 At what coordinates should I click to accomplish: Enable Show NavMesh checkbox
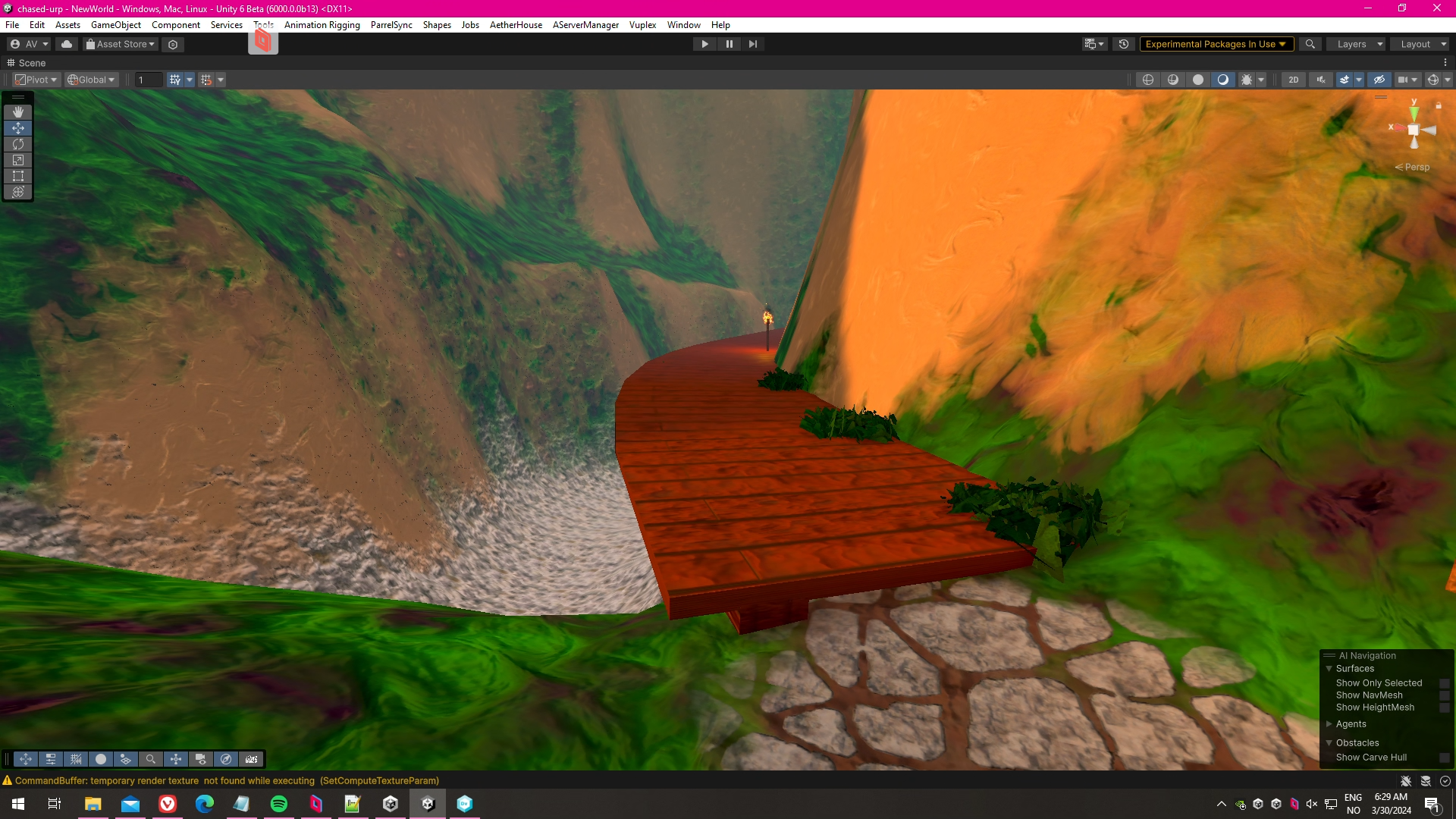[x=1444, y=695]
